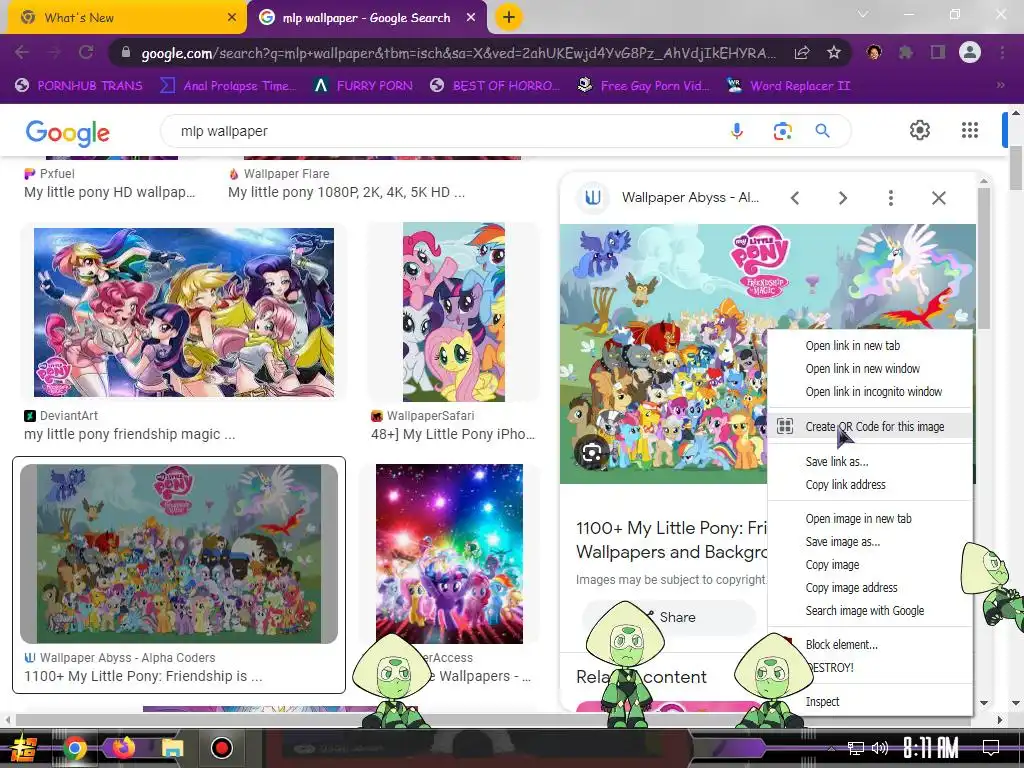
Task: Show more bookmarks with double chevron
Action: 1000,85
